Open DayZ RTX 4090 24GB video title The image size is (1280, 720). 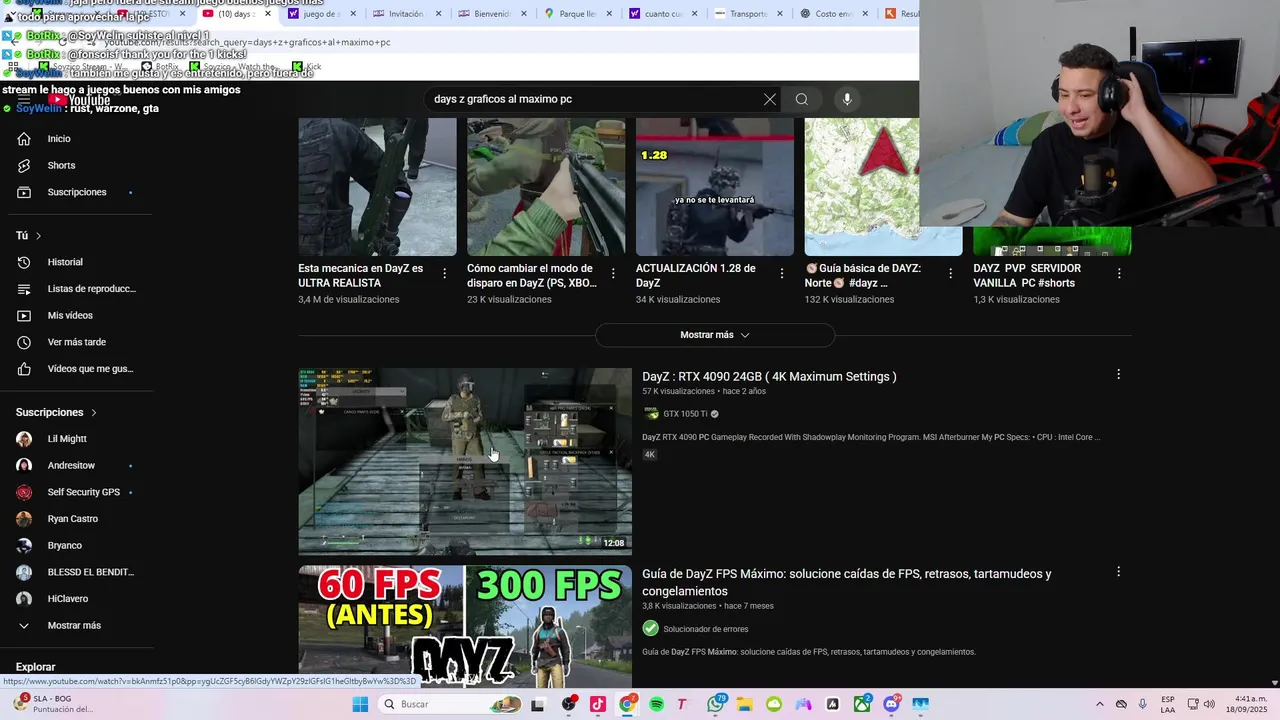[769, 377]
